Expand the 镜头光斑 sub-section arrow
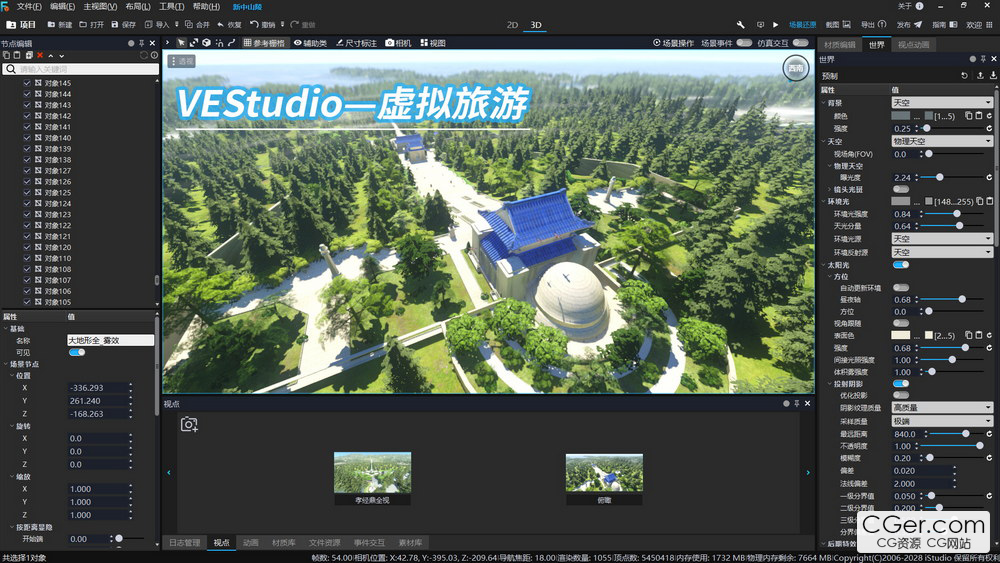 point(829,189)
